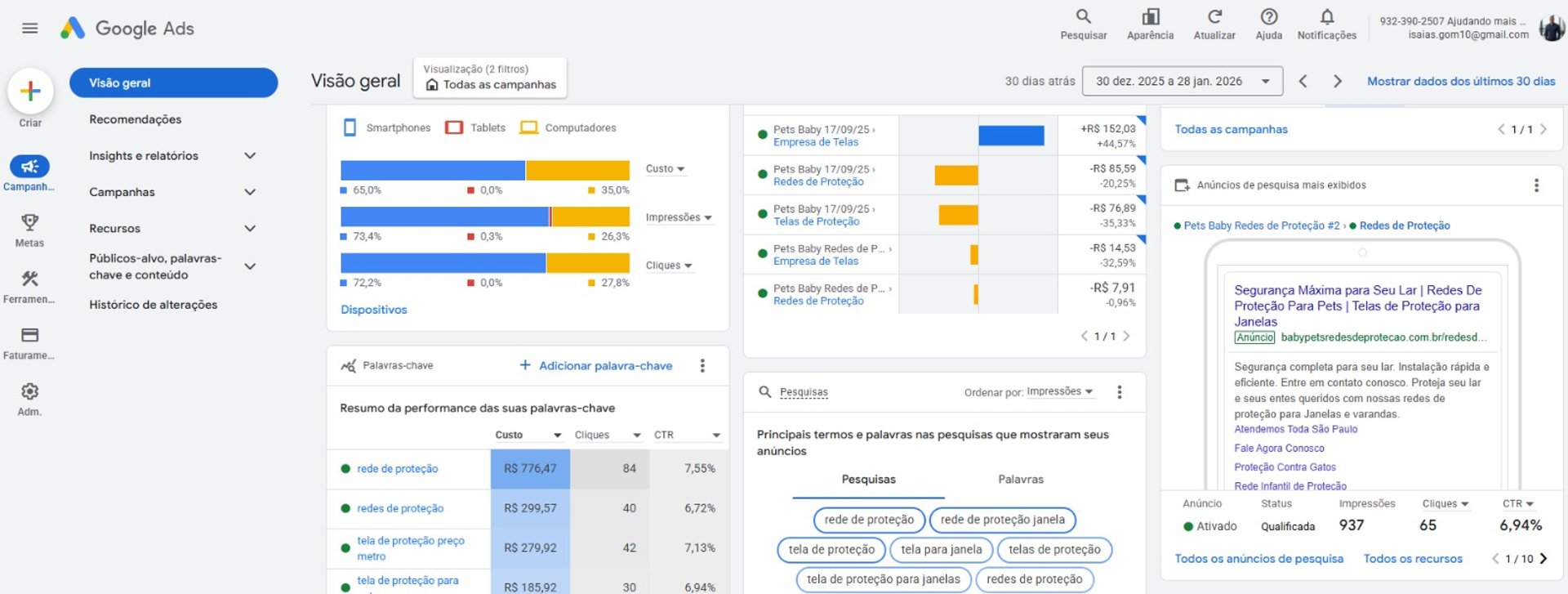Viewport: 1568px width, 594px height.
Task: Open the Ferramentas tools icon
Action: click(29, 279)
